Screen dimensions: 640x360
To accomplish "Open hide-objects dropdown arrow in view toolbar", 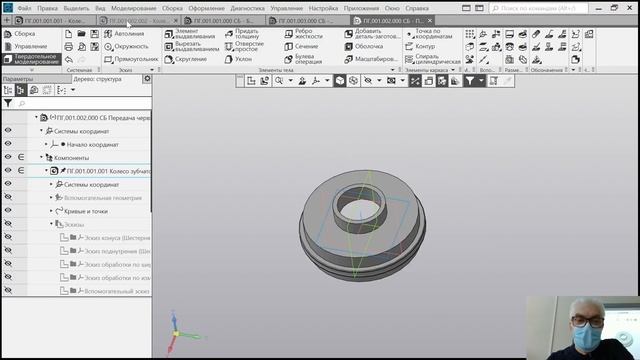I will pyautogui.click(x=379, y=81).
